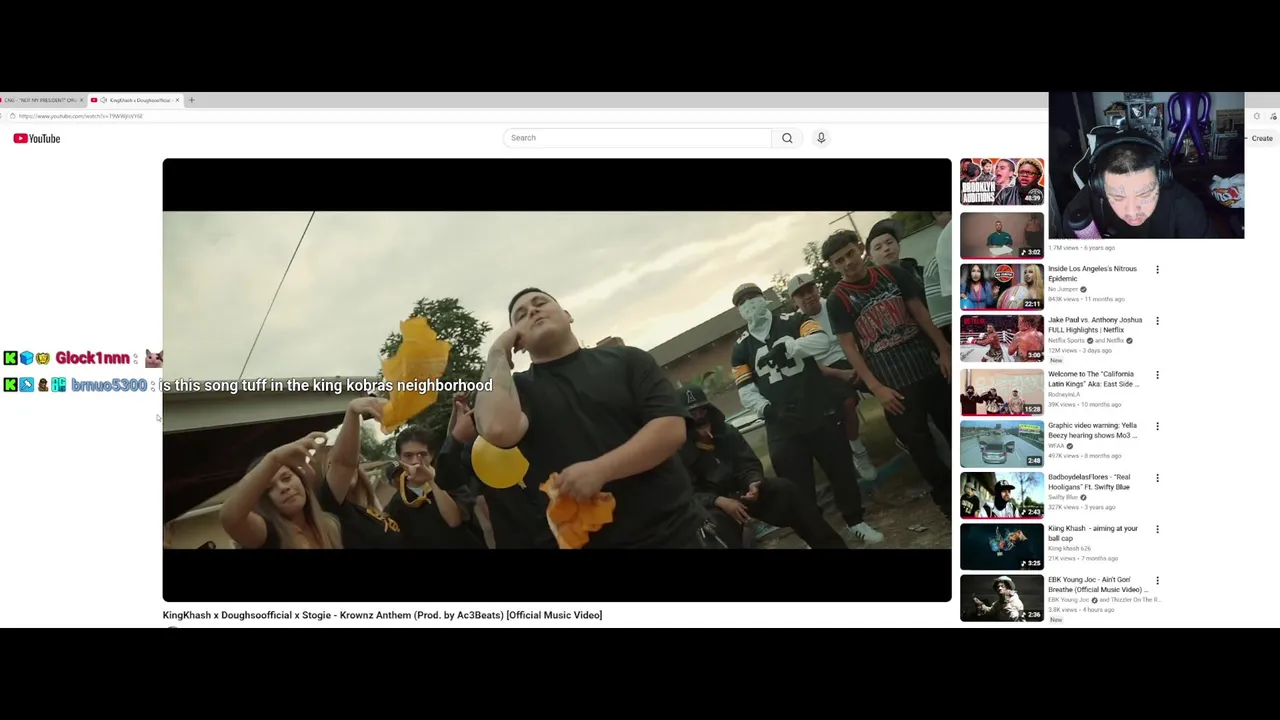Click the Create button
This screenshot has height=720, width=1280.
(1262, 138)
